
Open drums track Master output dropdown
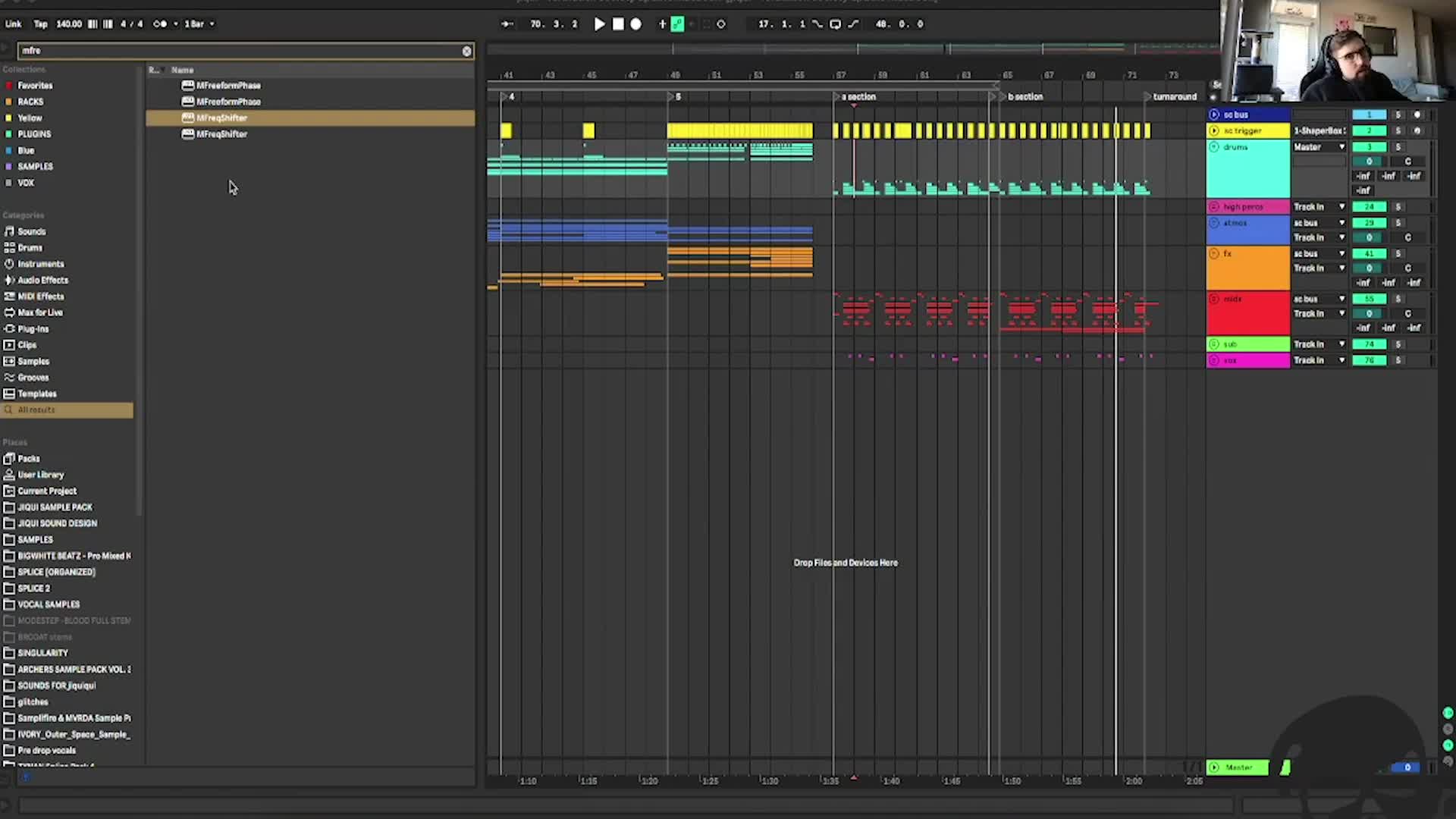(x=1319, y=147)
